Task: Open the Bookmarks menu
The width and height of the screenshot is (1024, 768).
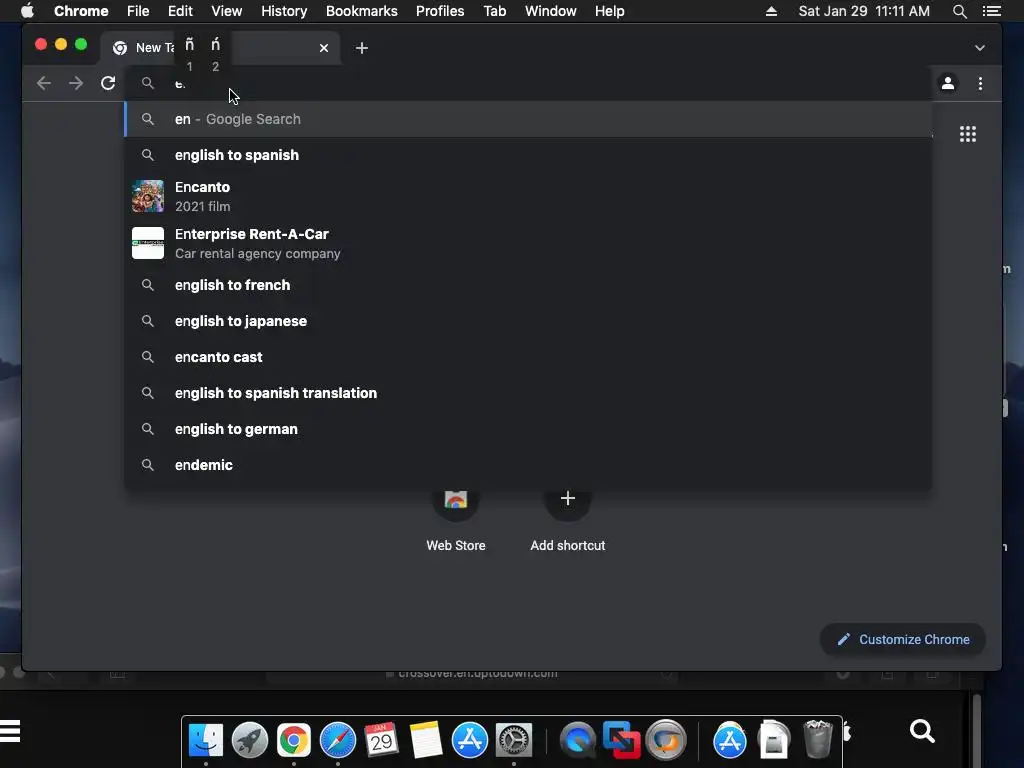Action: 361,11
